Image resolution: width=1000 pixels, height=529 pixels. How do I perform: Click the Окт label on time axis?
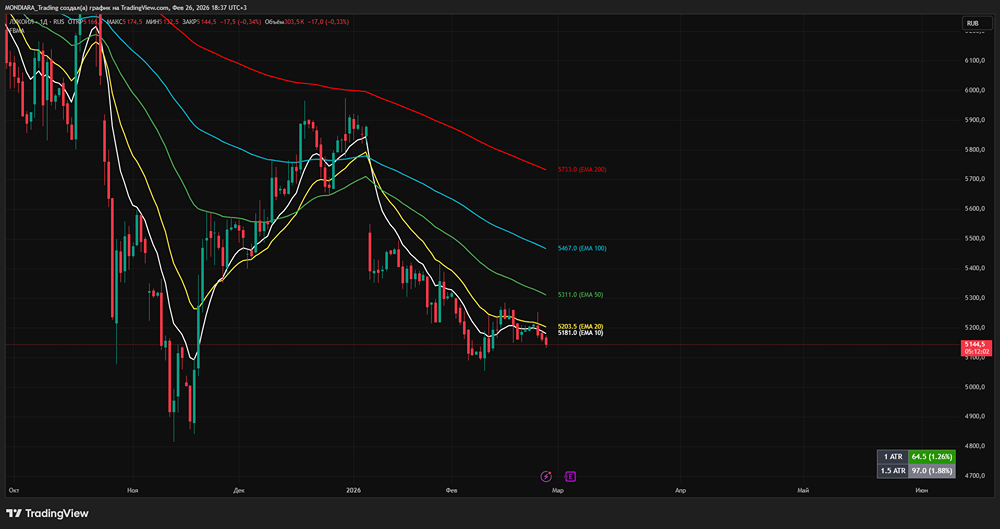[14, 490]
